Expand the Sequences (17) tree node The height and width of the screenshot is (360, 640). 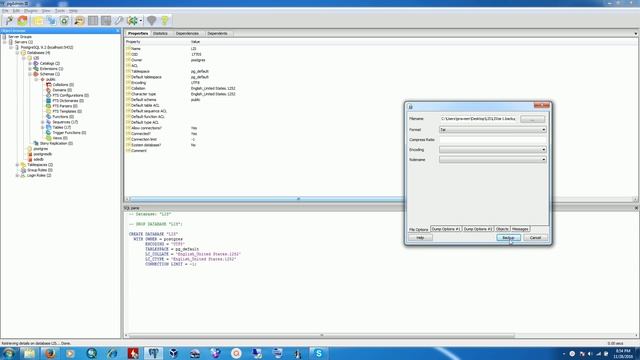click(42, 122)
